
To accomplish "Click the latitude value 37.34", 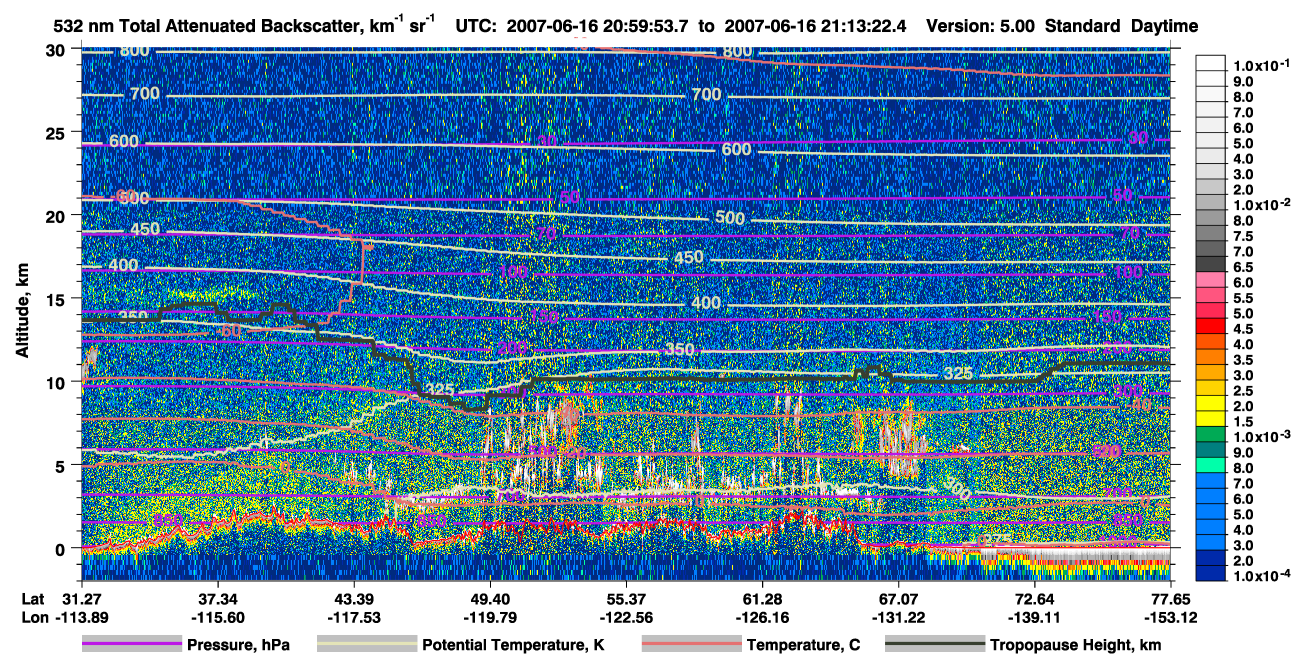I will click(x=217, y=597).
